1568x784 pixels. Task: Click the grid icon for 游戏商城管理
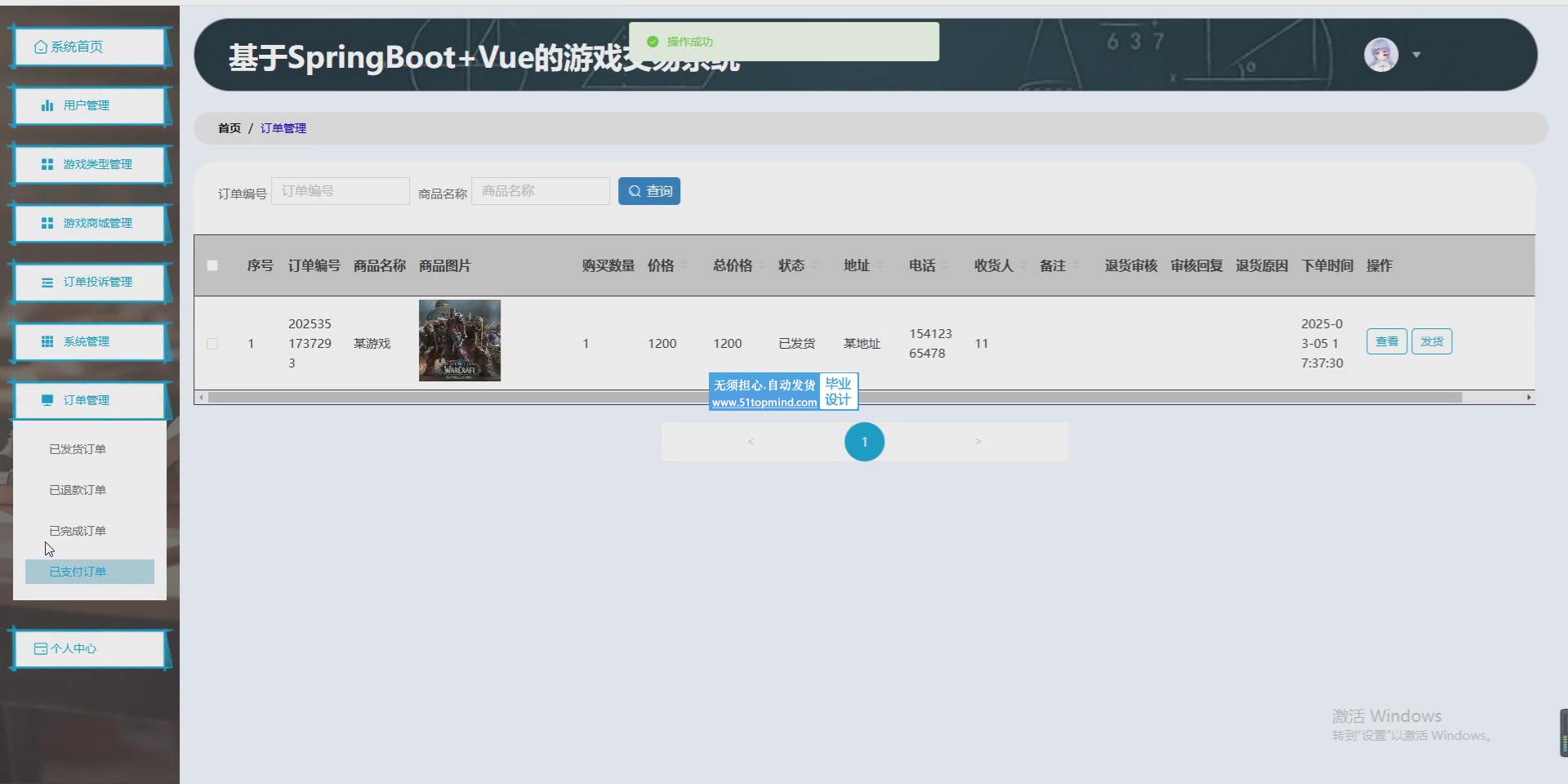click(47, 223)
